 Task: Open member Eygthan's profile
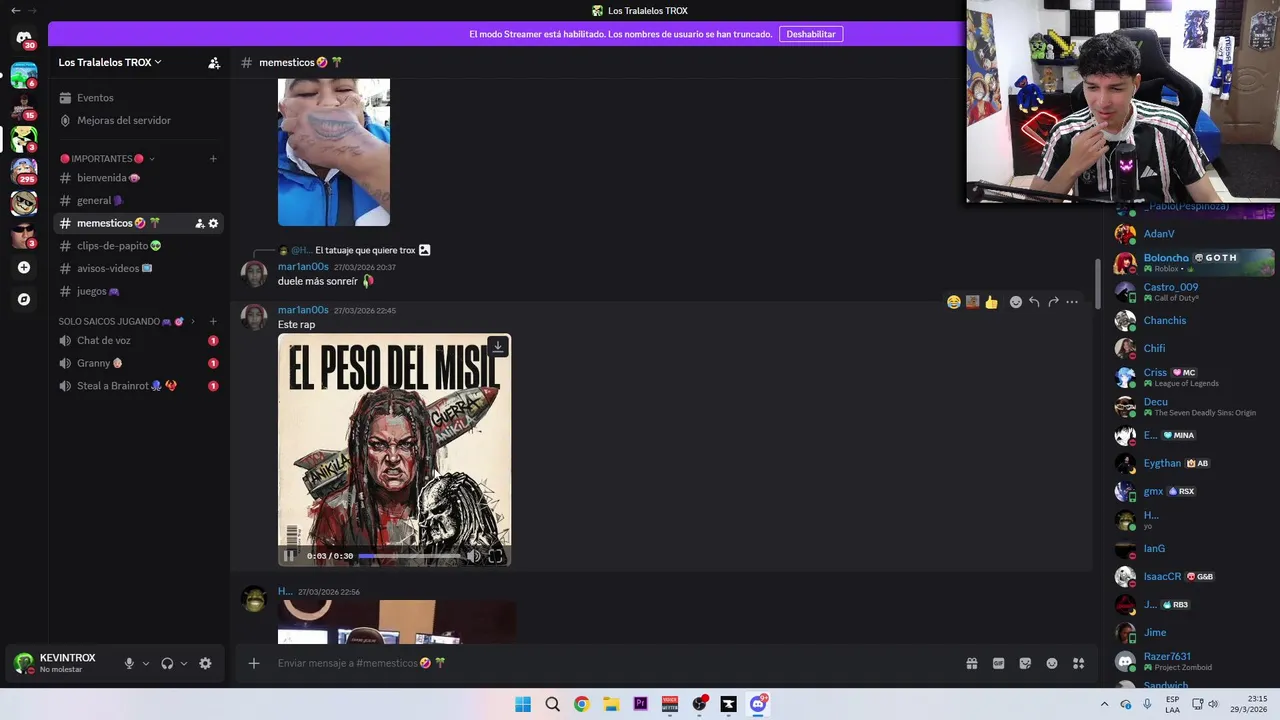(x=1194, y=463)
